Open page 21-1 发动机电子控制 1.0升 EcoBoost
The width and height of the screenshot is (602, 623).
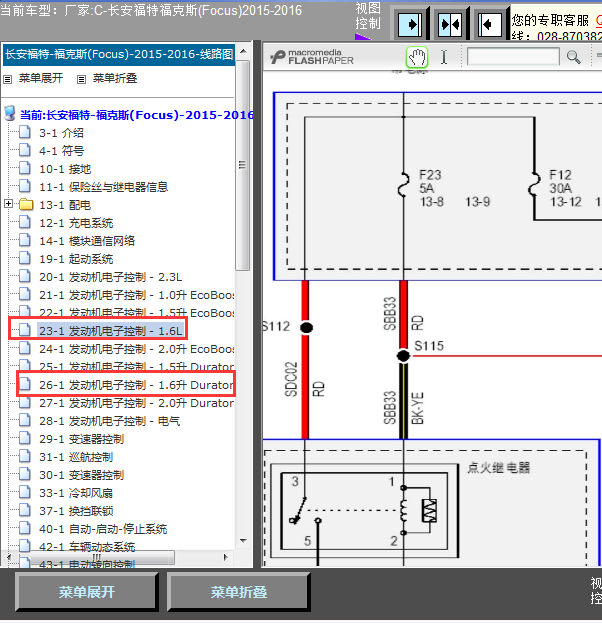coord(136,295)
